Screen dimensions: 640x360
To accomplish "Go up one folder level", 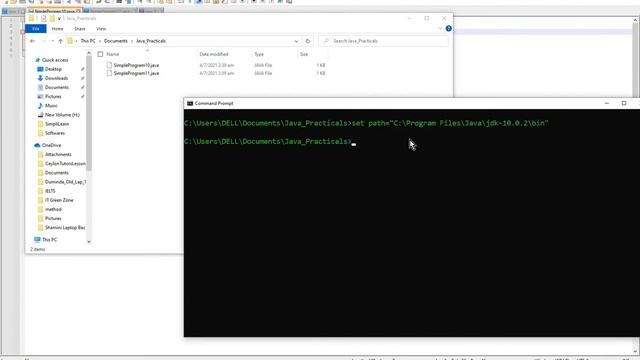I will pos(60,41).
